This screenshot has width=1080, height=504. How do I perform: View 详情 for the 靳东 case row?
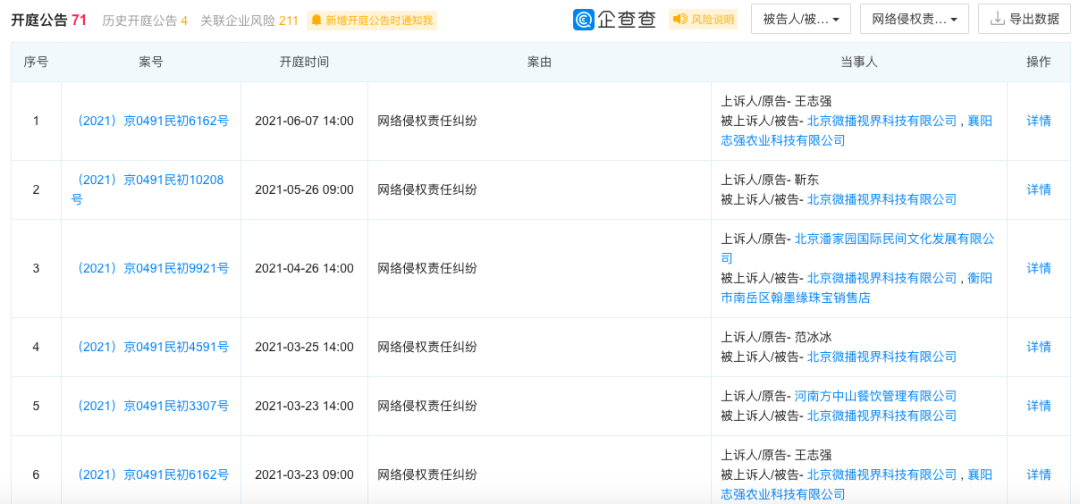[x=1039, y=189]
